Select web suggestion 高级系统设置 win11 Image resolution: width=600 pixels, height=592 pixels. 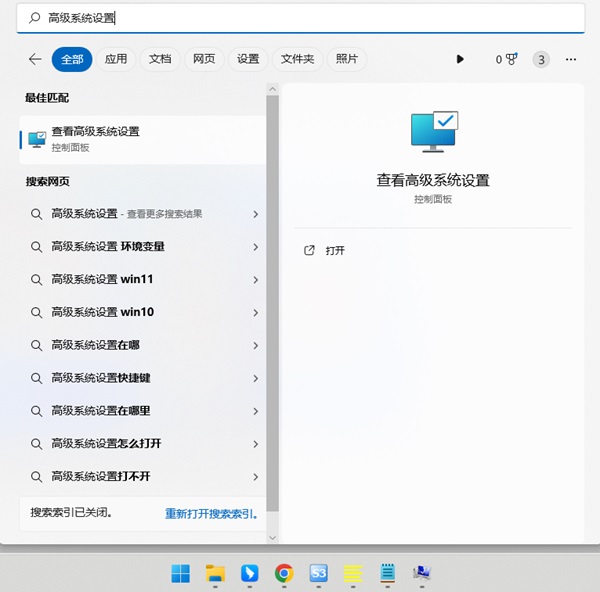142,280
